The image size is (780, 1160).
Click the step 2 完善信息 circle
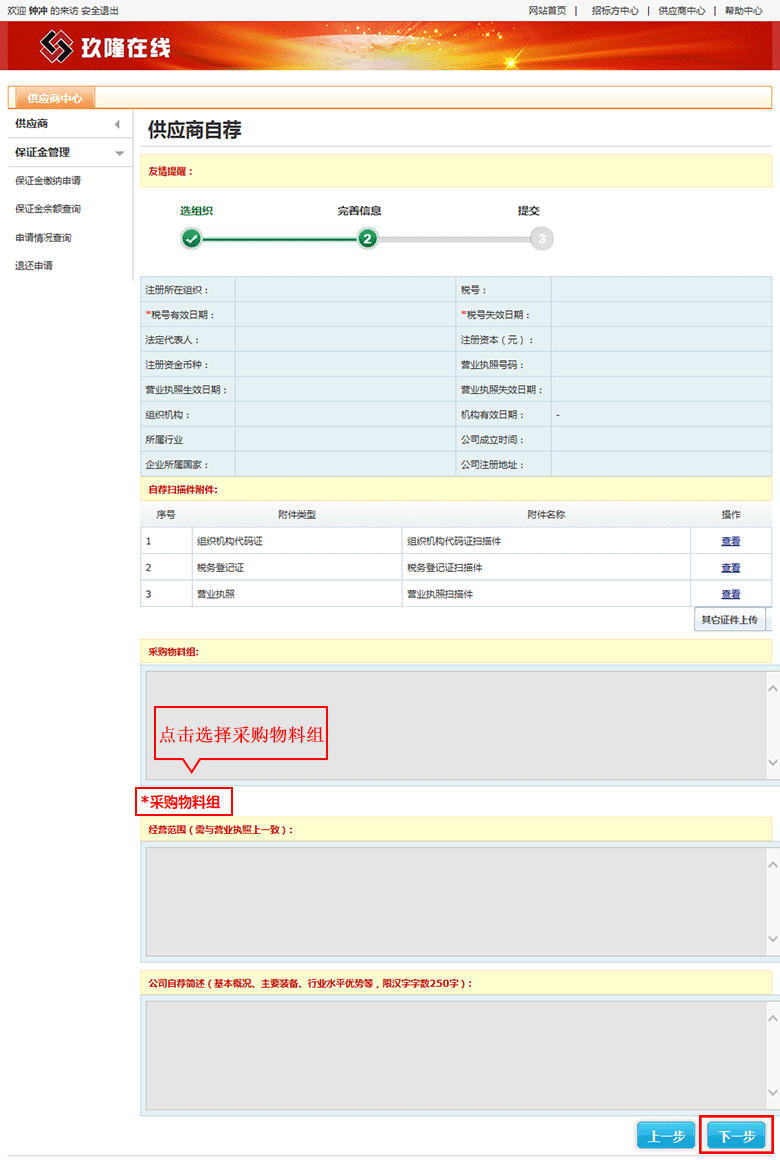pos(367,239)
